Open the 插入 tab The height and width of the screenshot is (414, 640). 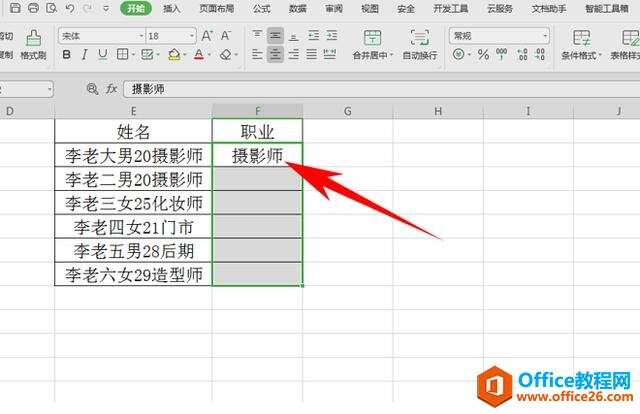(171, 8)
